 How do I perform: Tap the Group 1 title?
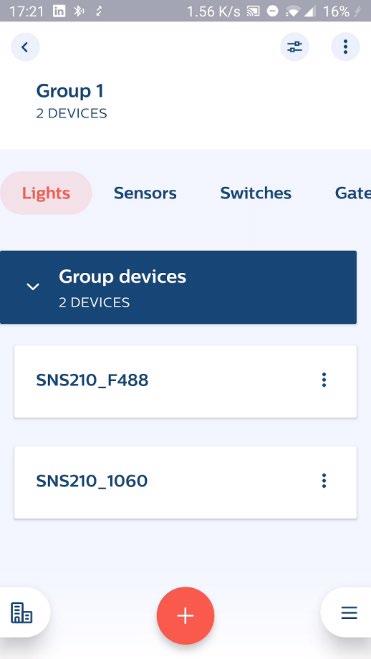point(70,91)
